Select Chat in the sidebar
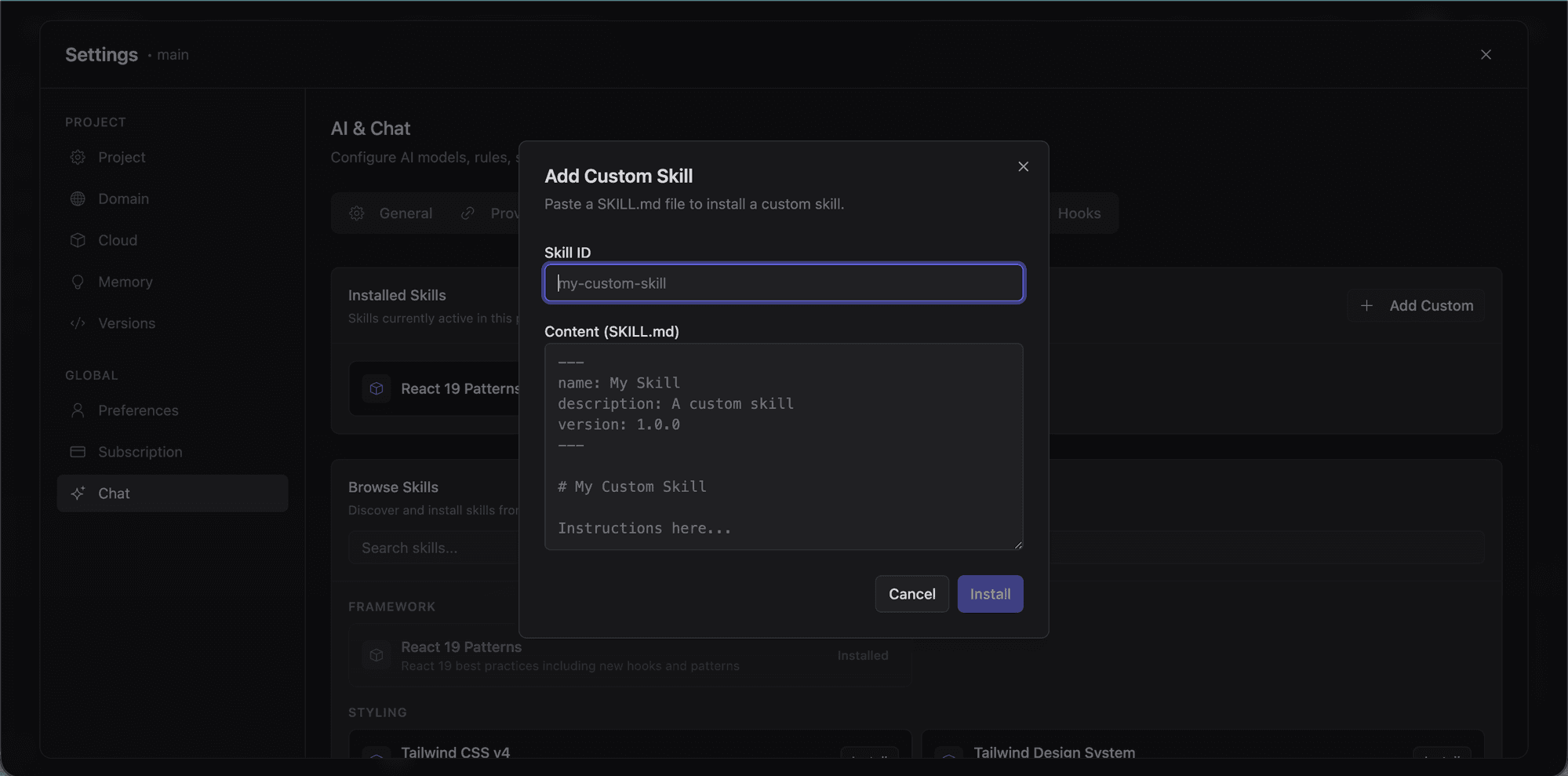This screenshot has height=776, width=1568. (x=173, y=494)
